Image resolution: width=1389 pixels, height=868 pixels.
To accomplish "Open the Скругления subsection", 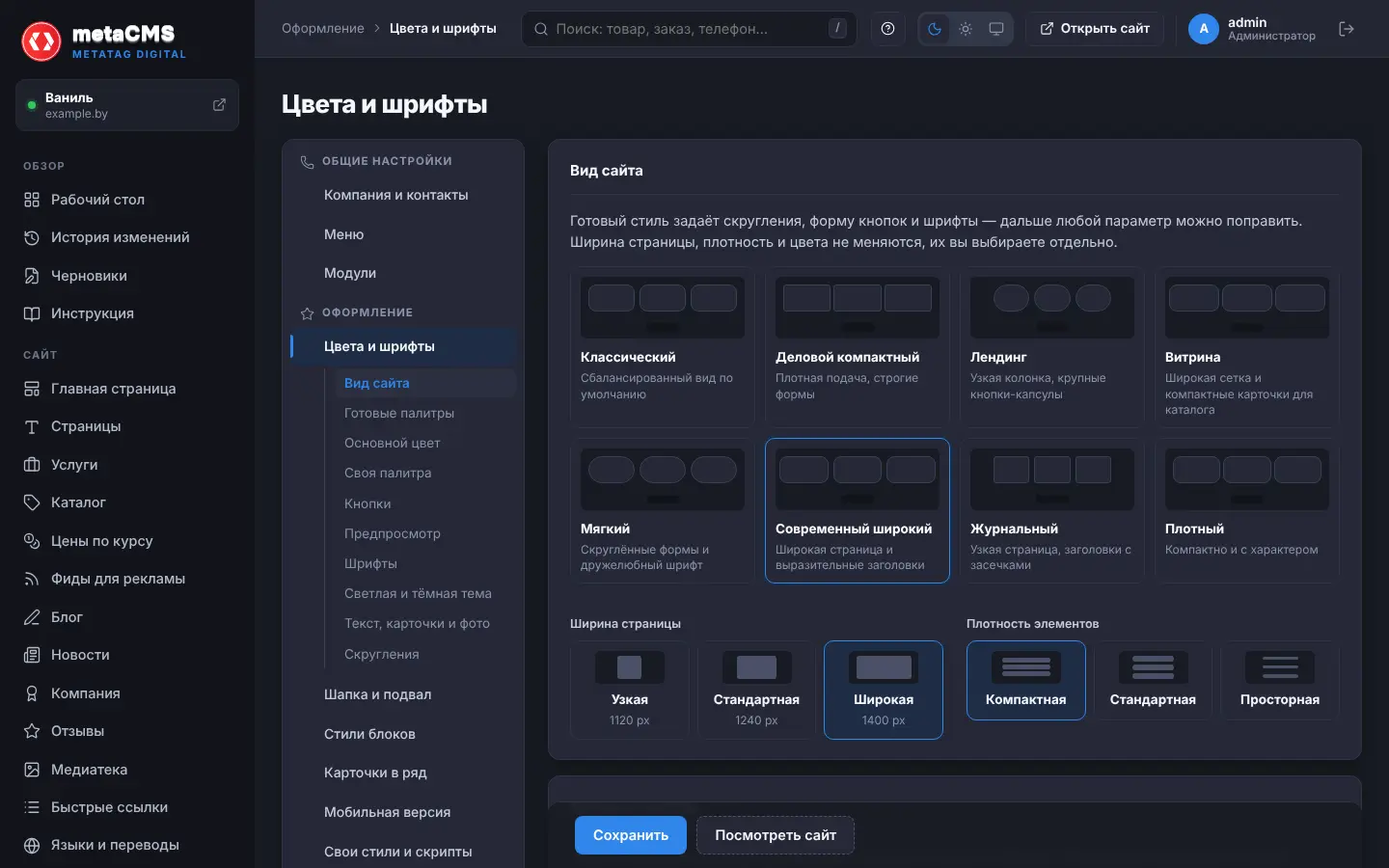I will coord(382,654).
